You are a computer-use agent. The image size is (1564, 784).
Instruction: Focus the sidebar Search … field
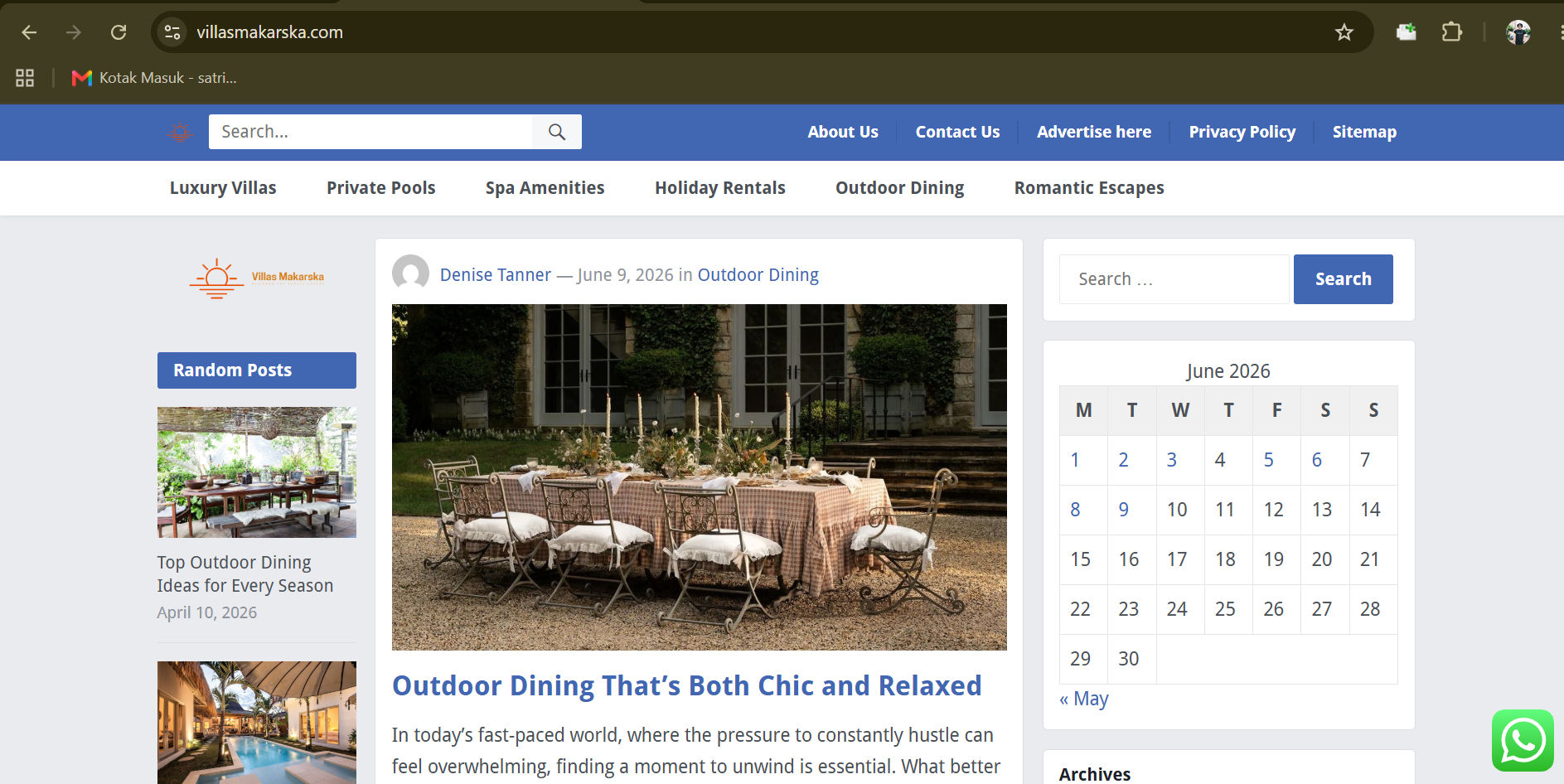(x=1174, y=279)
